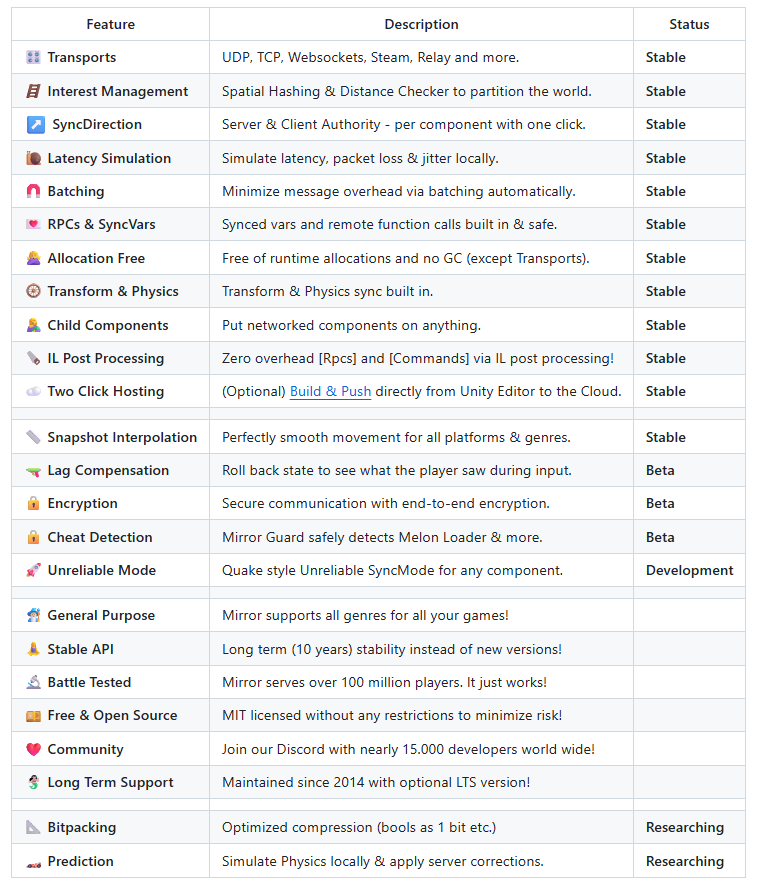Click the Interest Management feature name
The image size is (764, 879).
click(118, 91)
